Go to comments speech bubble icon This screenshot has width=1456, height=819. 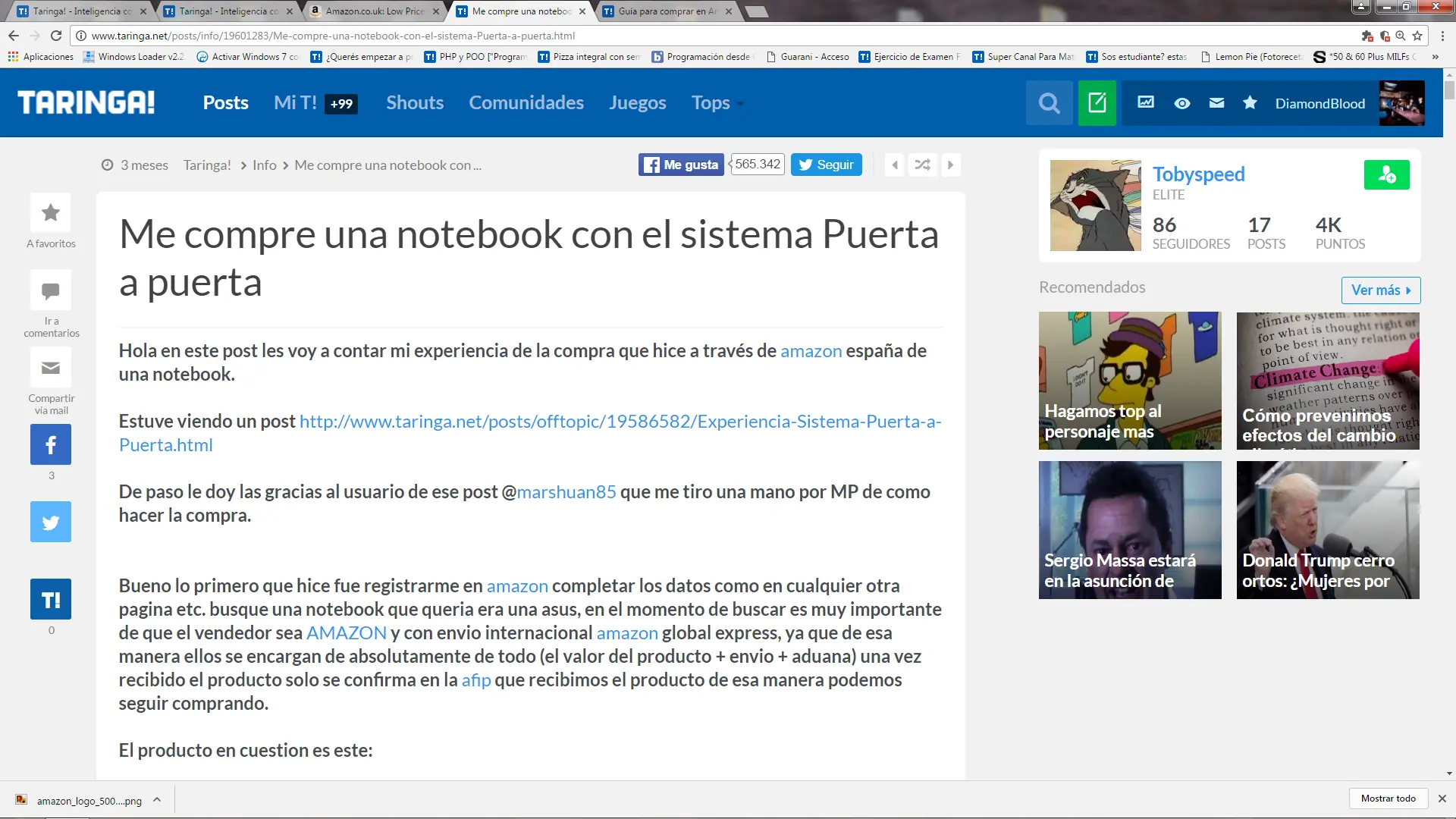pyautogui.click(x=51, y=290)
